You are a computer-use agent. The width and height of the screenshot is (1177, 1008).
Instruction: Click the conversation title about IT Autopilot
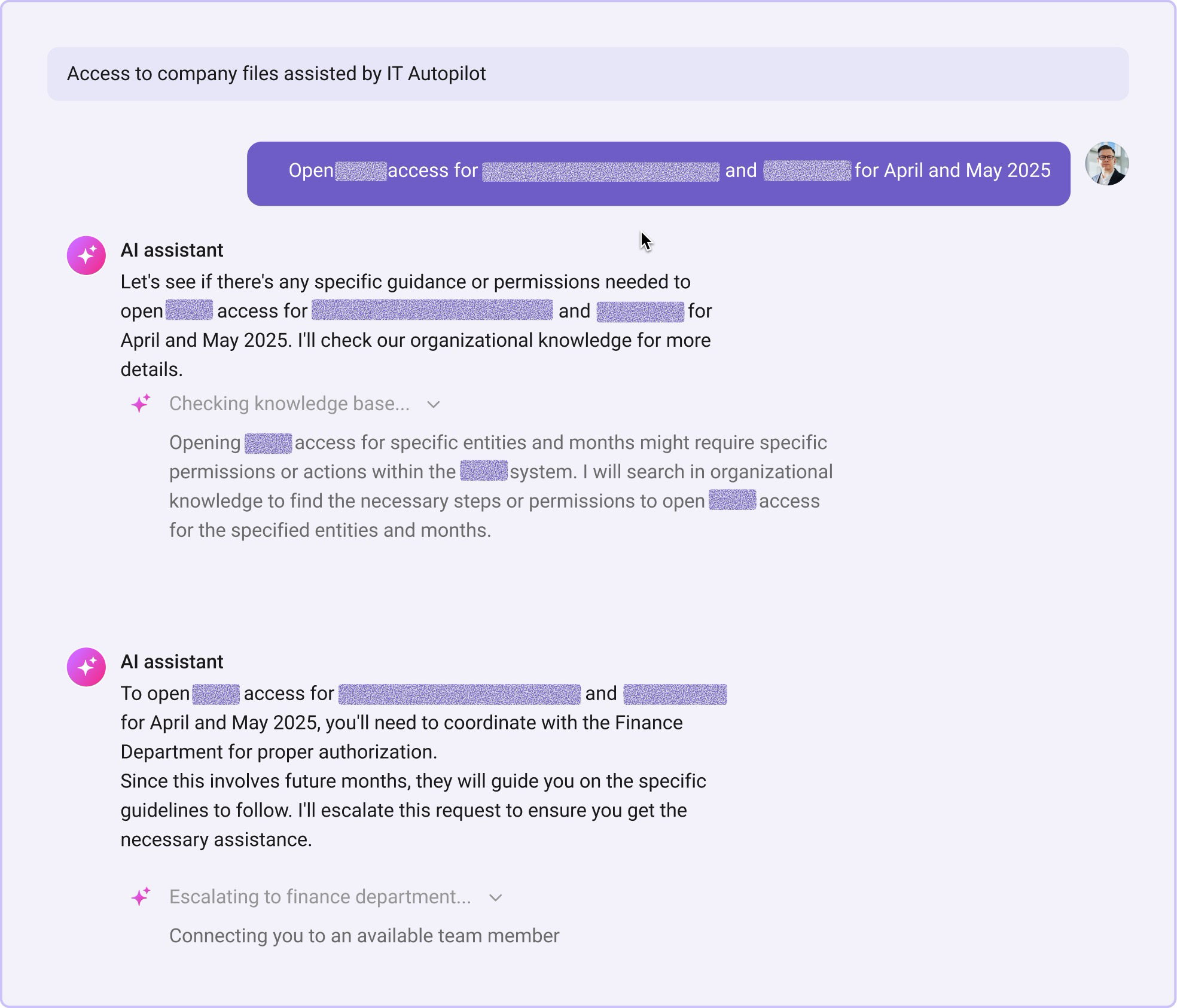click(276, 74)
